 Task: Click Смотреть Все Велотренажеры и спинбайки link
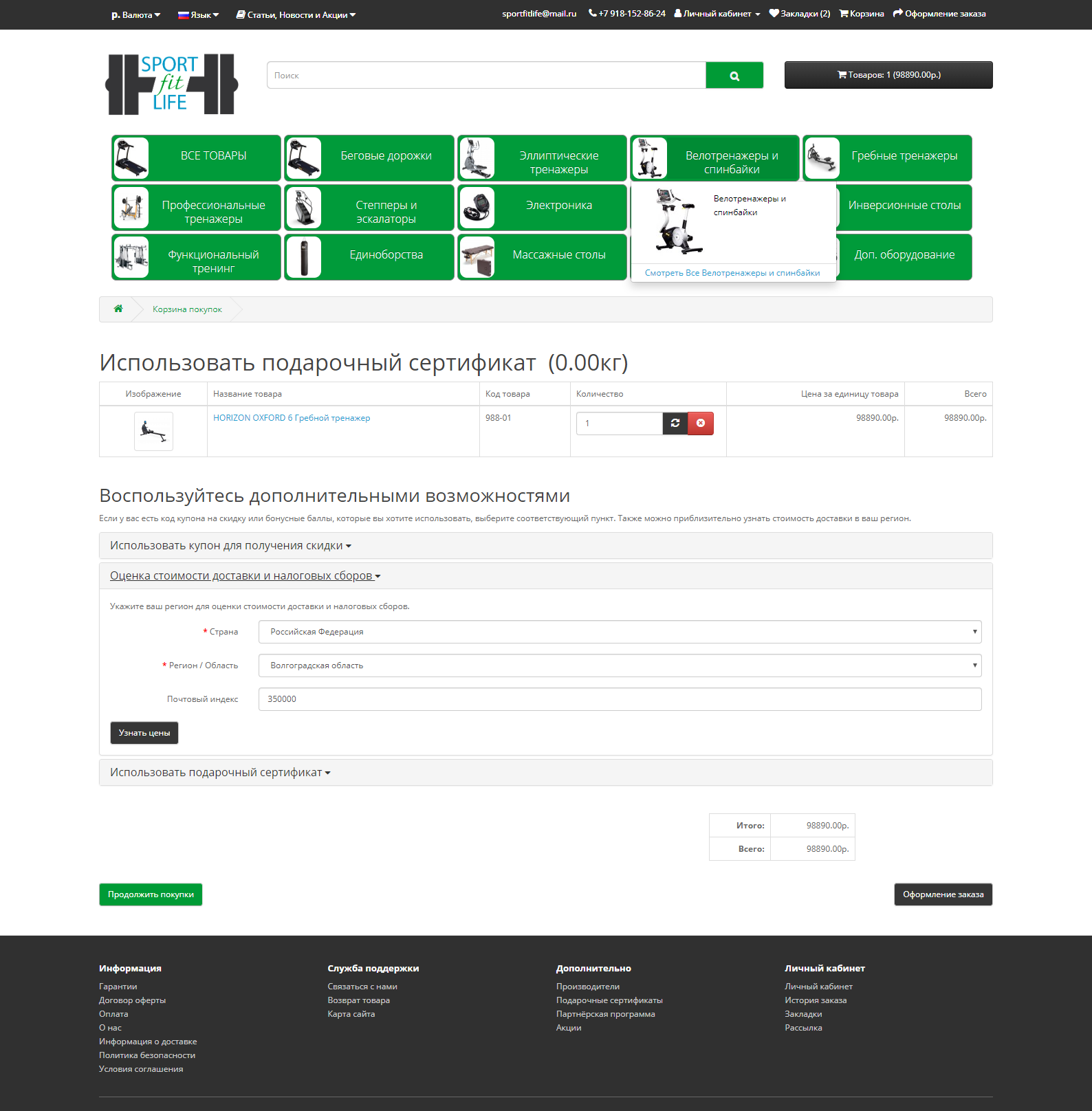pos(732,273)
